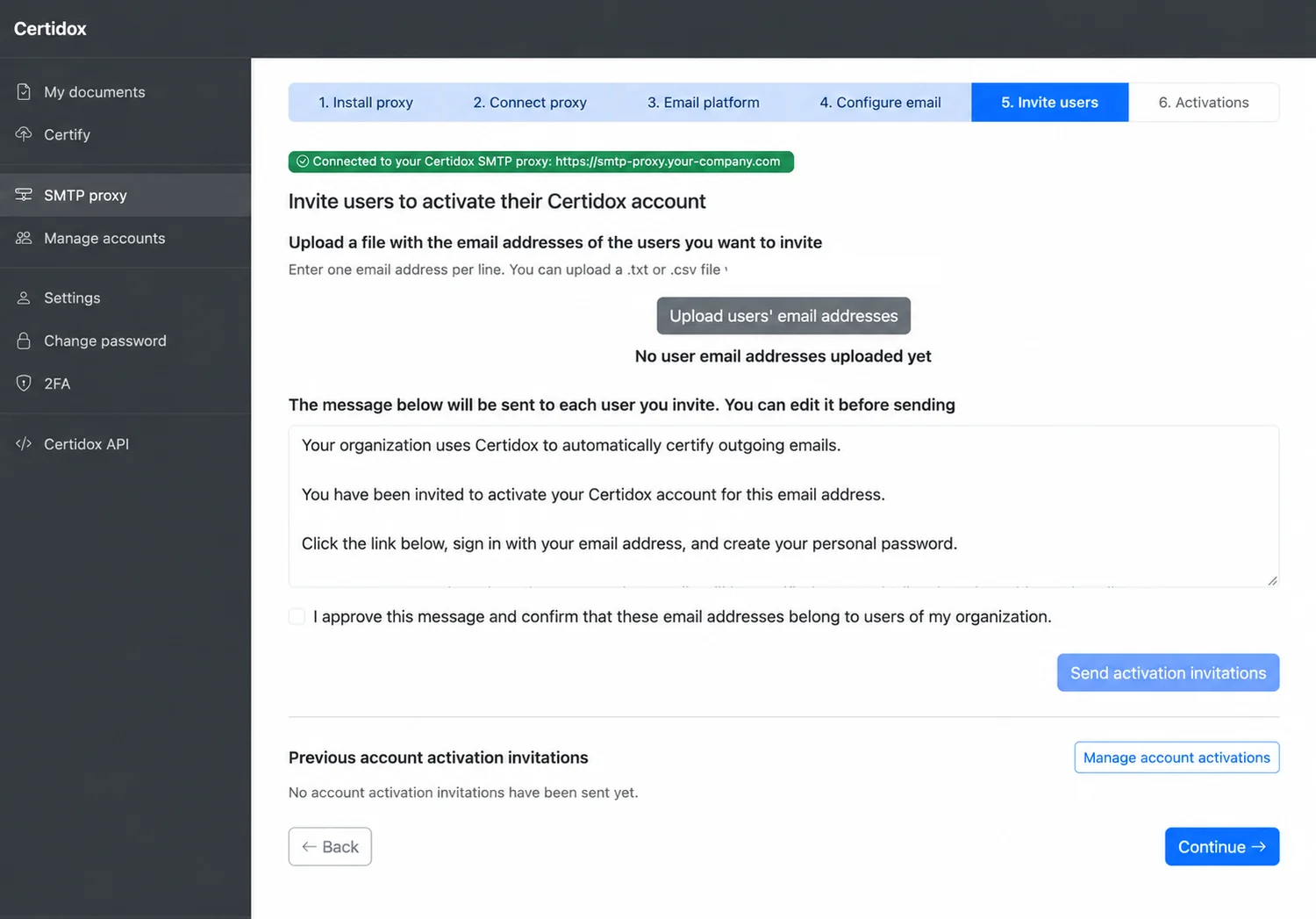
Task: Click the Change password lock icon
Action: tap(24, 340)
